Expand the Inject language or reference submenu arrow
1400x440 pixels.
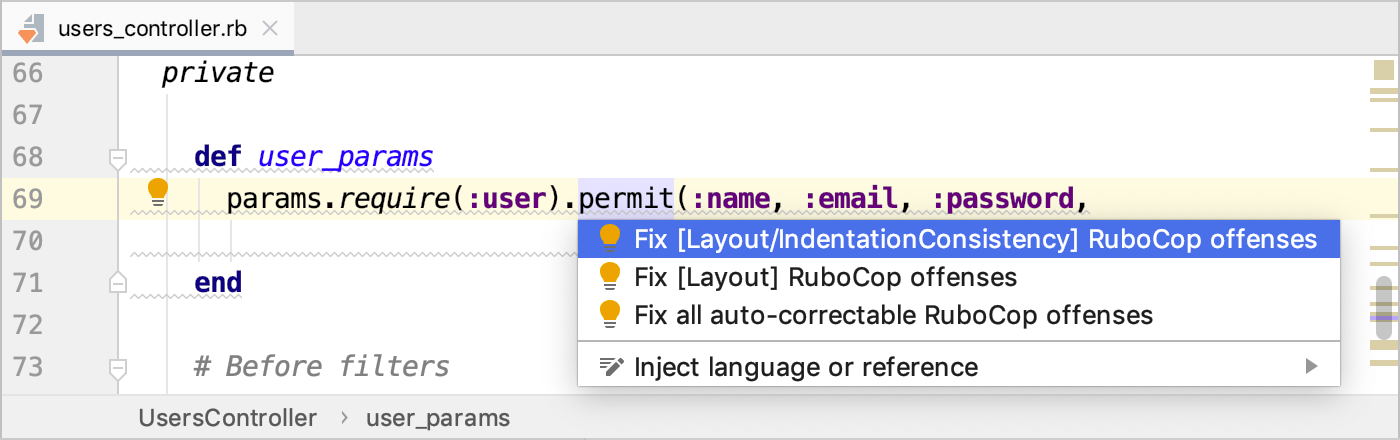click(x=1312, y=367)
